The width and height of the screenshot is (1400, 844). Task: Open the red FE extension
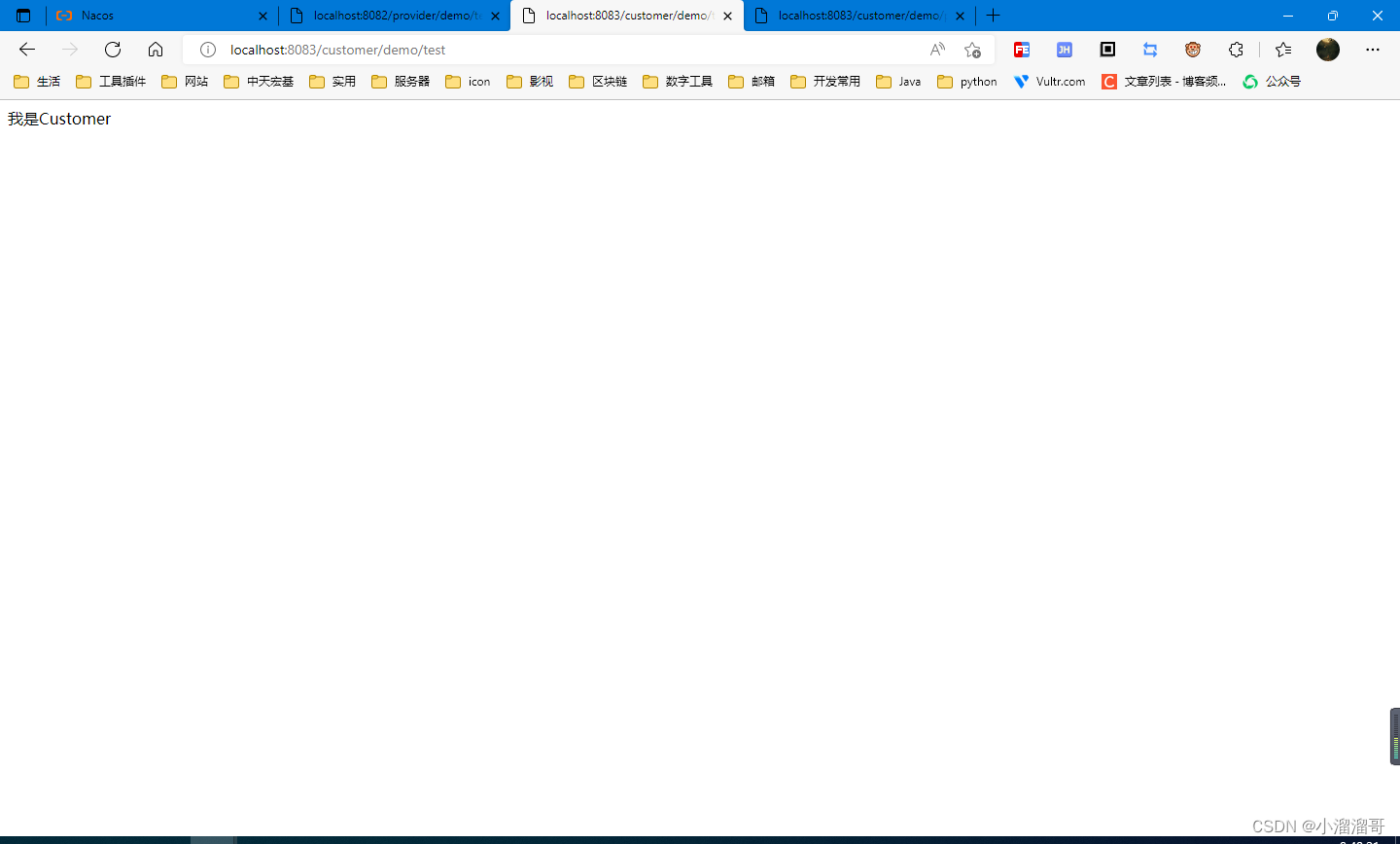tap(1022, 50)
